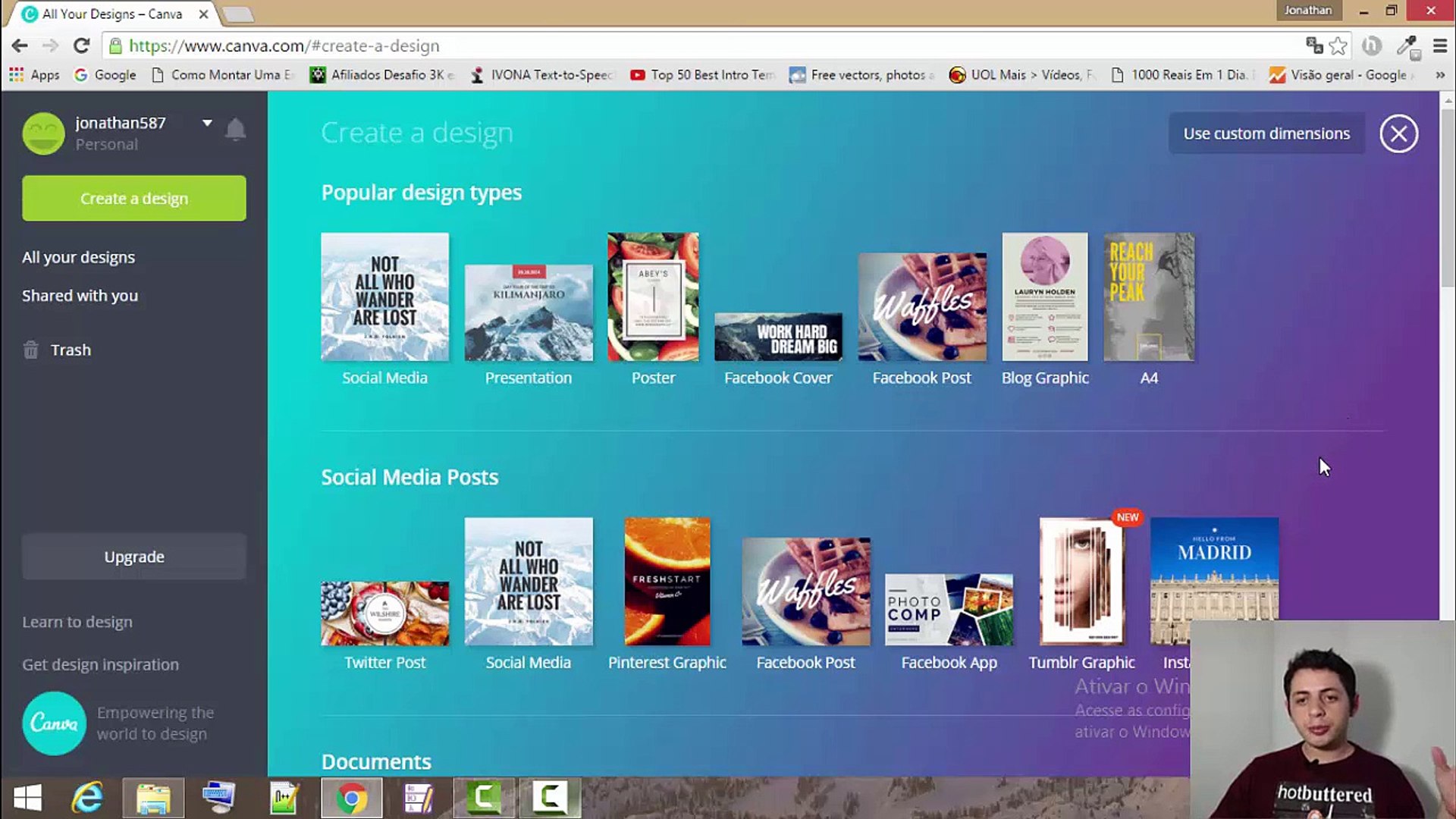
Task: Click Use custom dimensions button
Action: (1266, 134)
